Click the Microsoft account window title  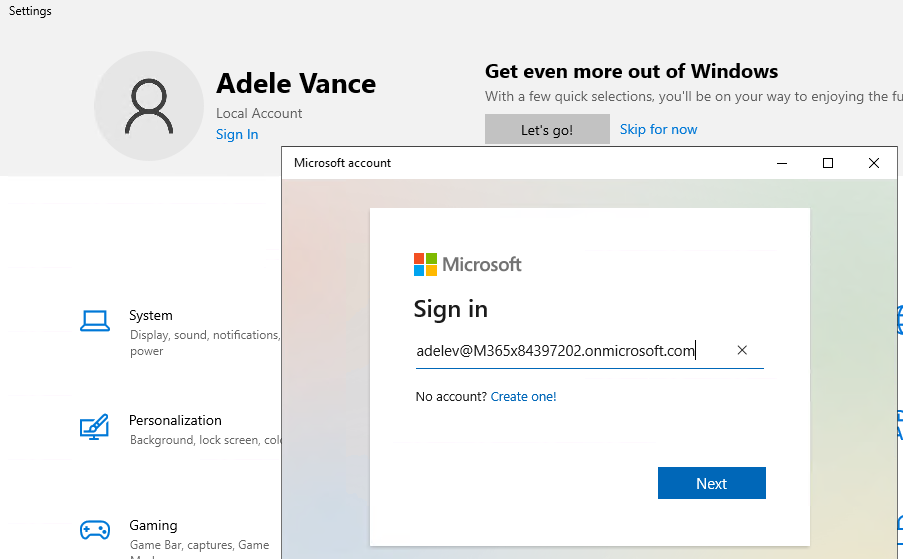coord(342,163)
